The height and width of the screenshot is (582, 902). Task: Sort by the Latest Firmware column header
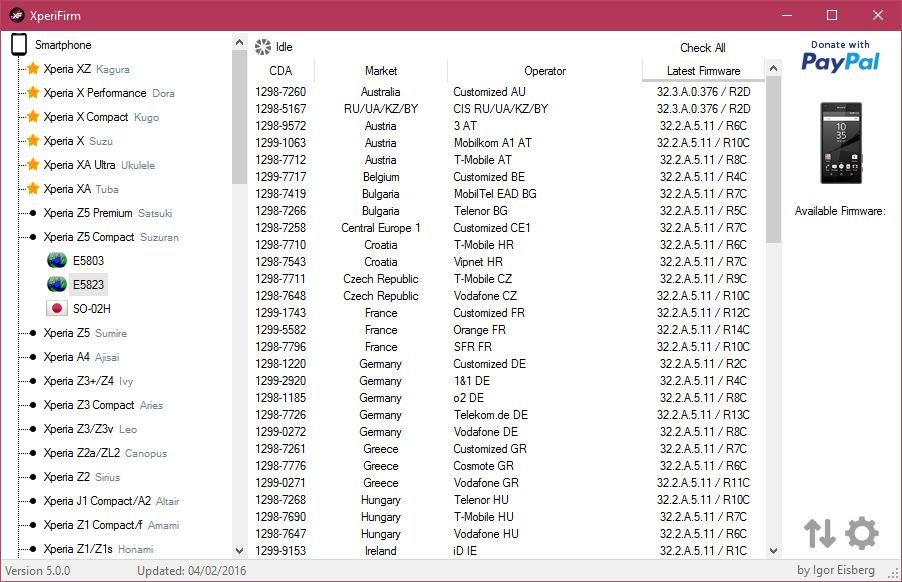click(x=704, y=71)
